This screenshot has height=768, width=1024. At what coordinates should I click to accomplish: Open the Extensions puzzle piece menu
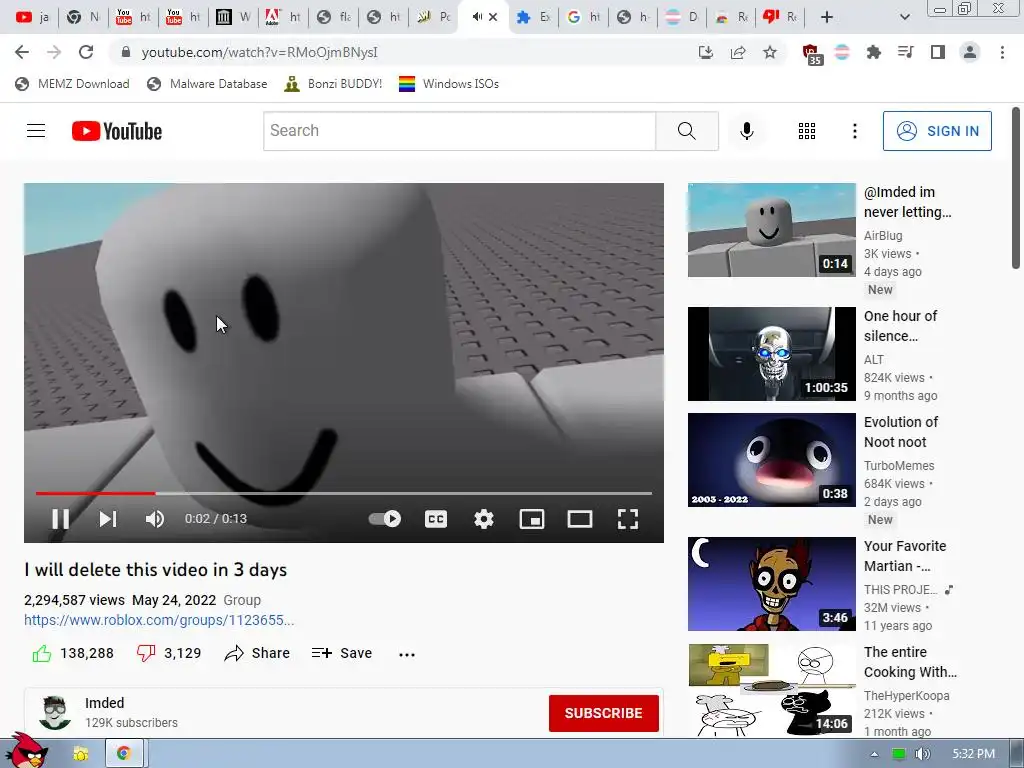point(873,52)
